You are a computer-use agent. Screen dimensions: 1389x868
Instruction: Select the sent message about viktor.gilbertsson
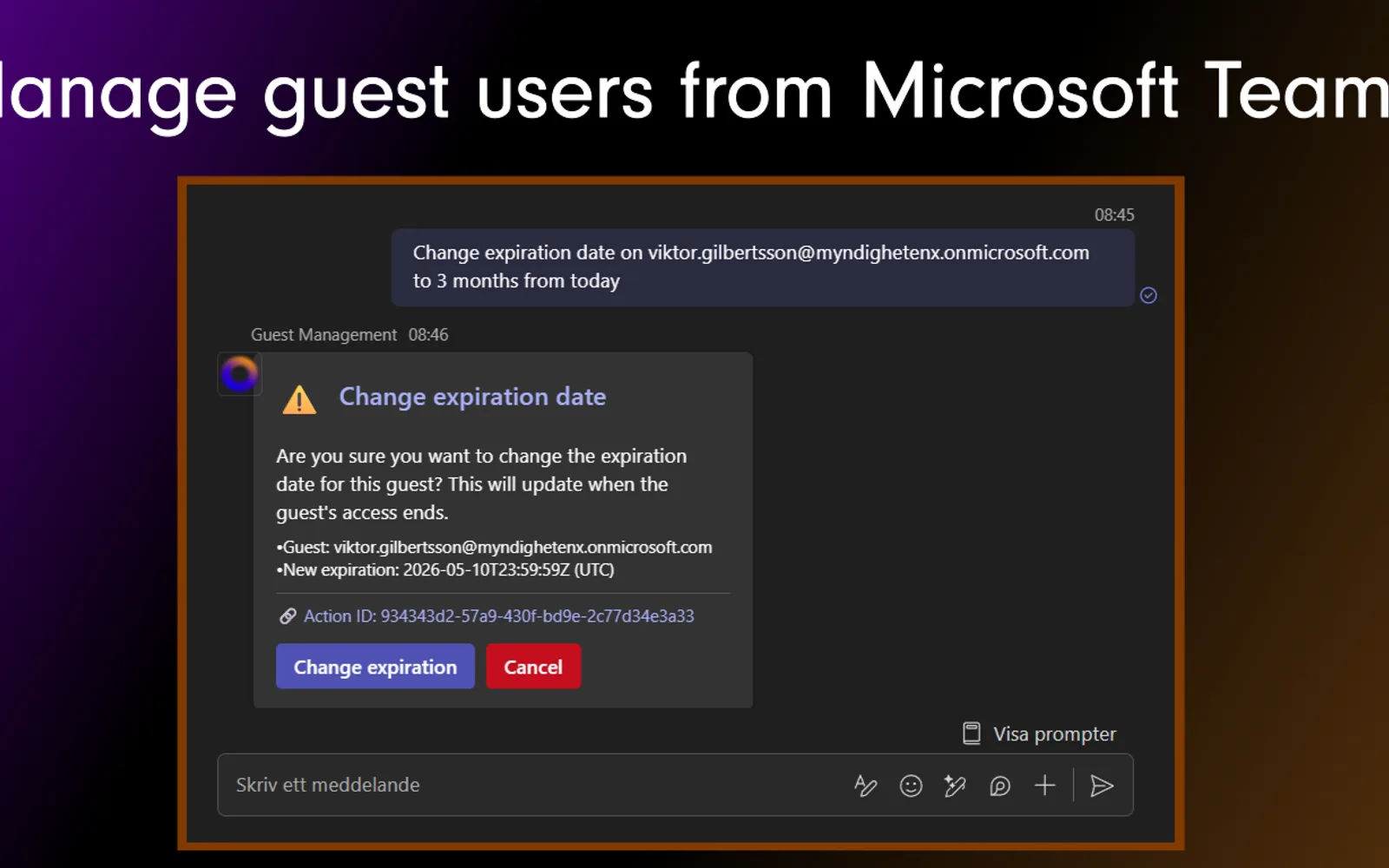(763, 267)
